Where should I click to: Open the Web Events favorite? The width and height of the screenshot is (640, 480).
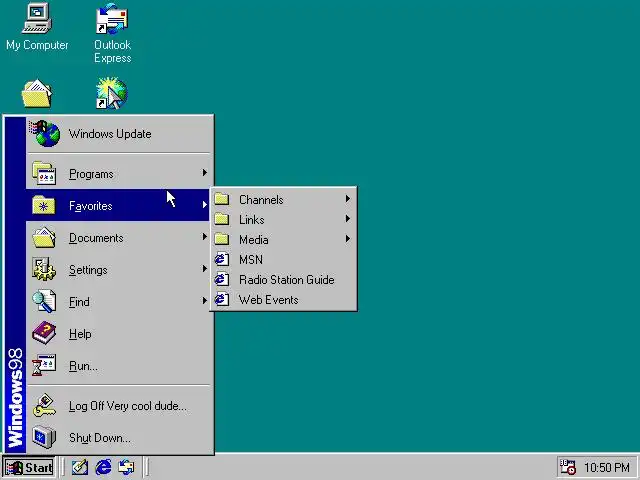(x=283, y=299)
